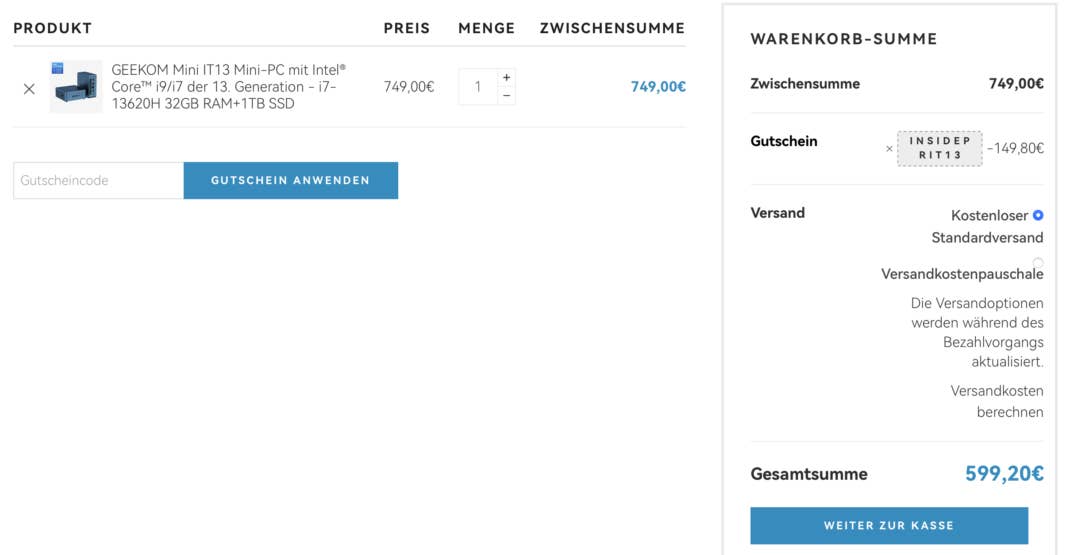Select Versandkostenpauschale shipping option

[1038, 262]
